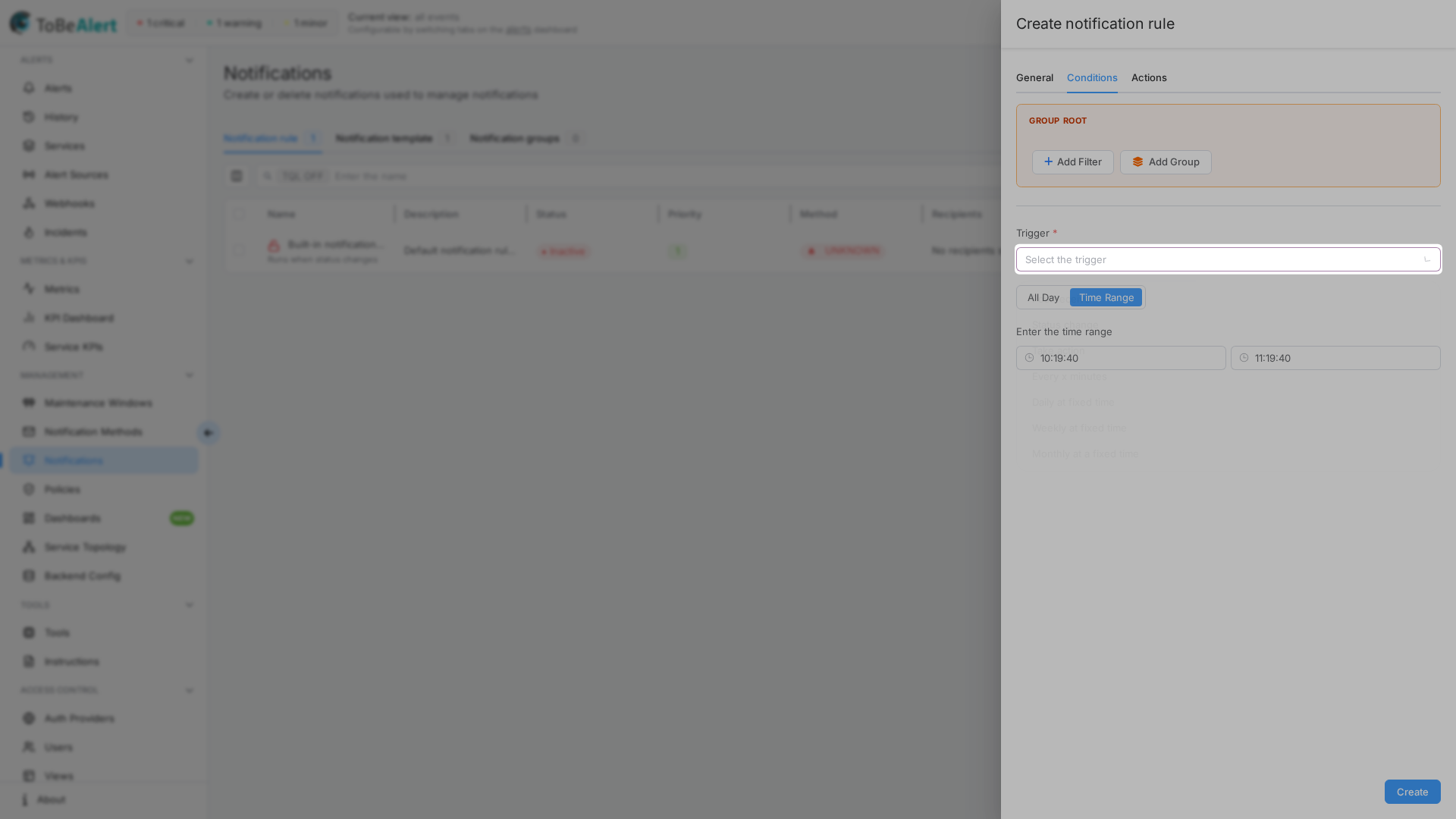1456x819 pixels.
Task: Open History icon in sidebar
Action: point(29,117)
